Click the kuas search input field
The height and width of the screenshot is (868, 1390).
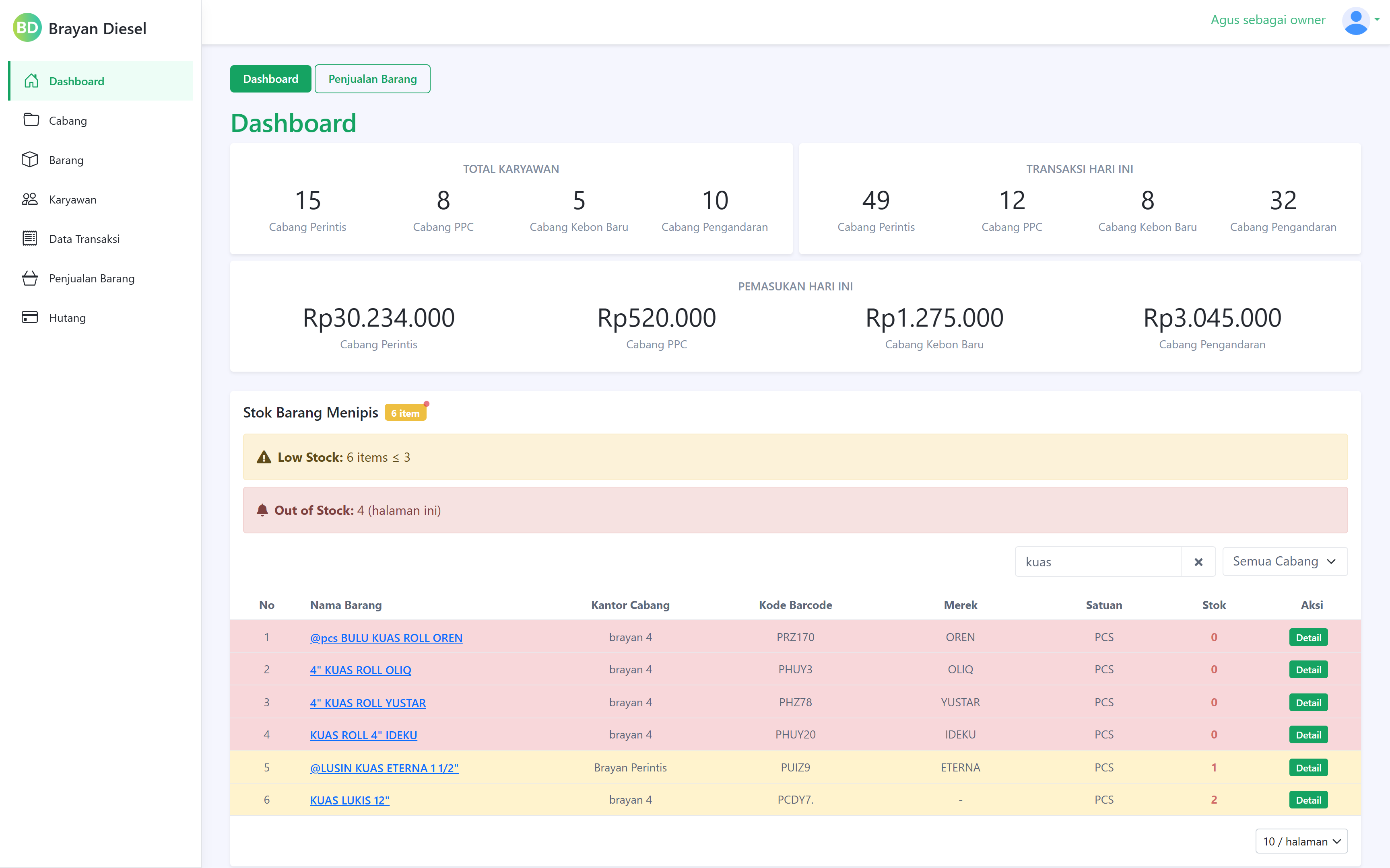[x=1098, y=562]
